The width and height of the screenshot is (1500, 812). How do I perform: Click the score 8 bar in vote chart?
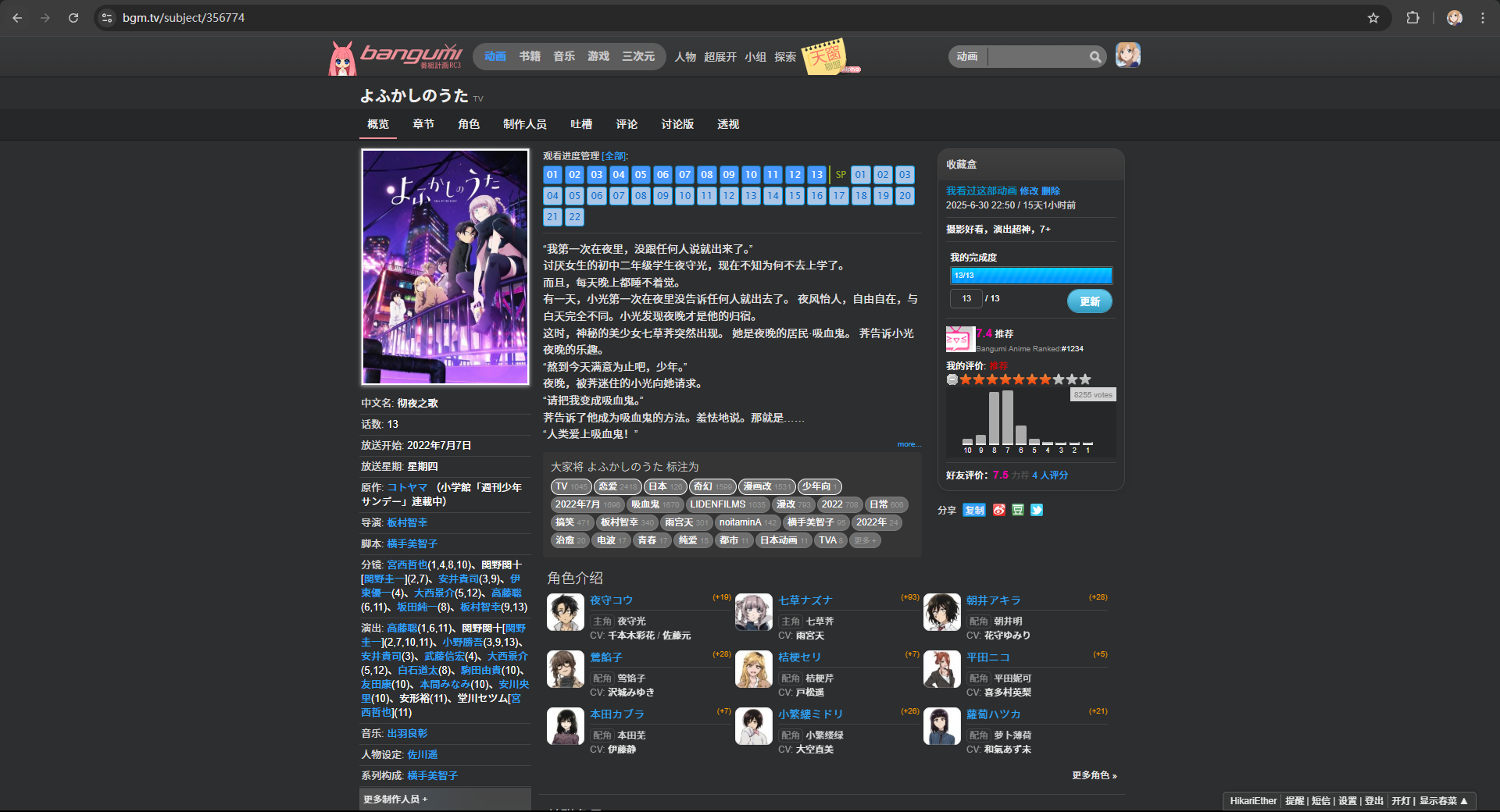(x=995, y=418)
